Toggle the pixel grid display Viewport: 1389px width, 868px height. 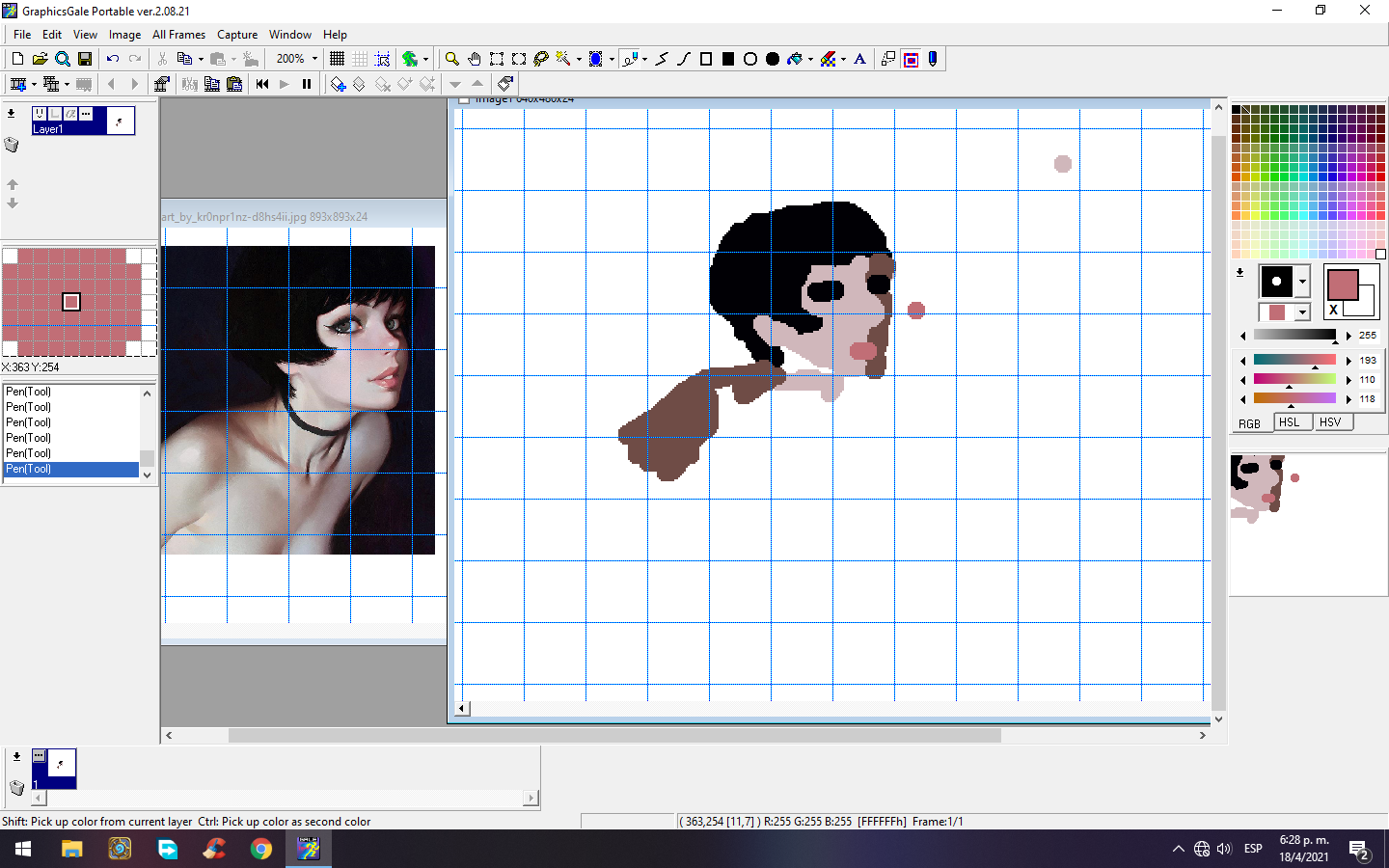coord(337,59)
